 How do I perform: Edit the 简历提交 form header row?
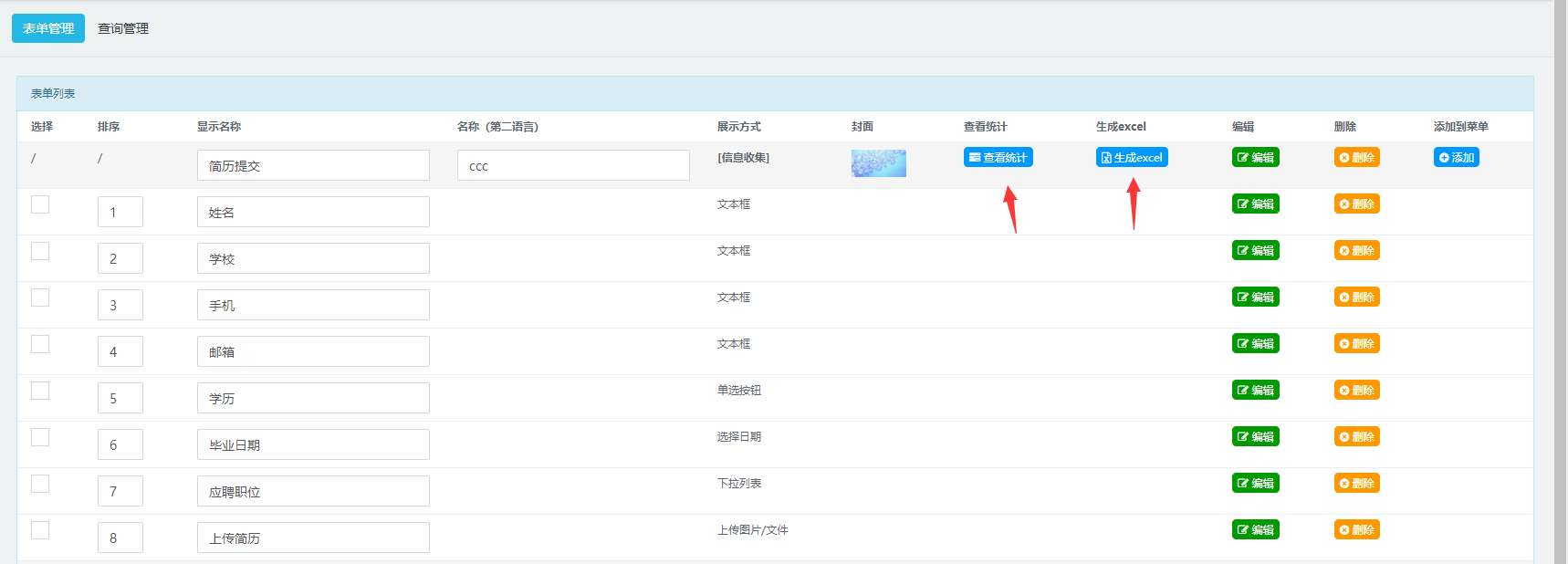[1255, 158]
